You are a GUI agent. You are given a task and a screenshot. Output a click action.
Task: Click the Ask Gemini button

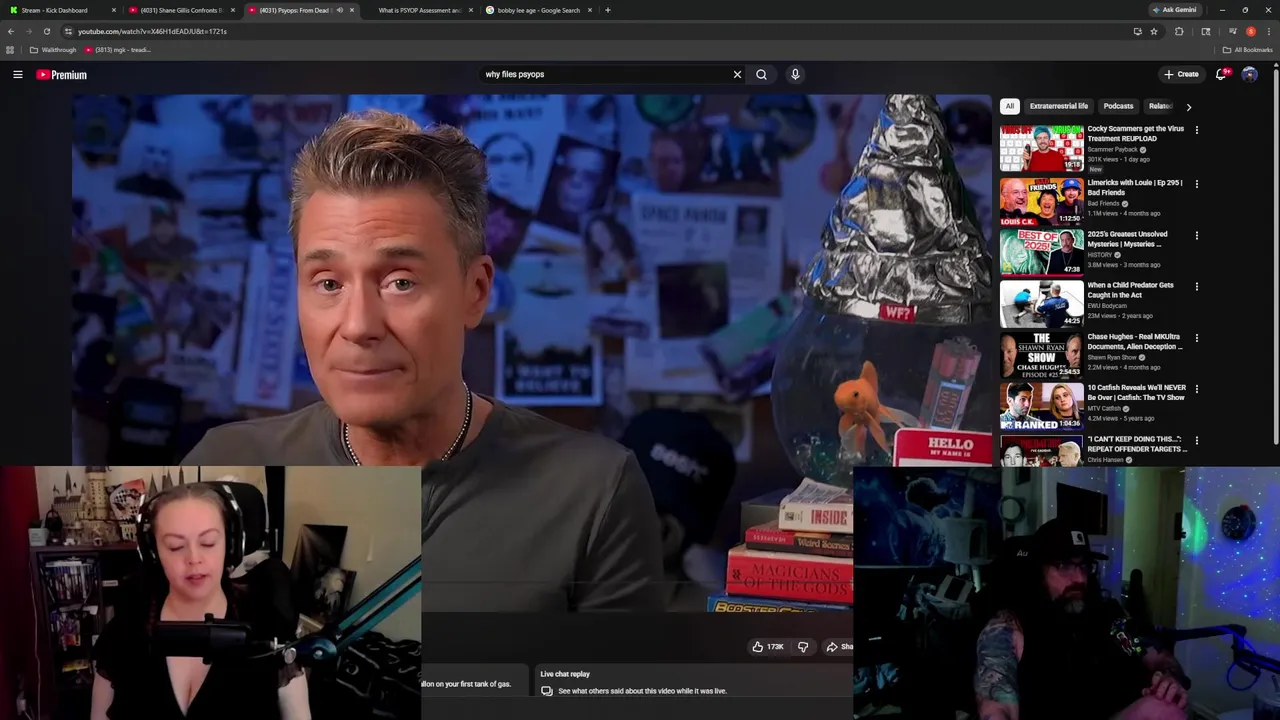coord(1174,10)
